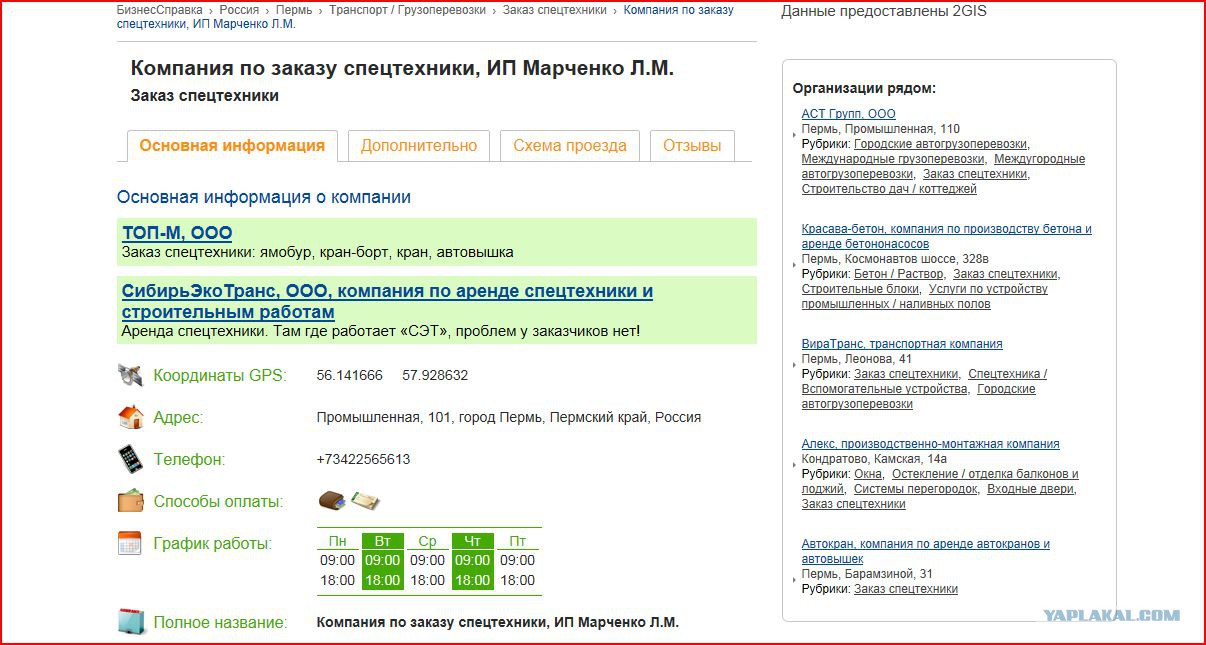1206x645 pixels.
Task: Click the Организации рядом heading
Action: tap(864, 88)
